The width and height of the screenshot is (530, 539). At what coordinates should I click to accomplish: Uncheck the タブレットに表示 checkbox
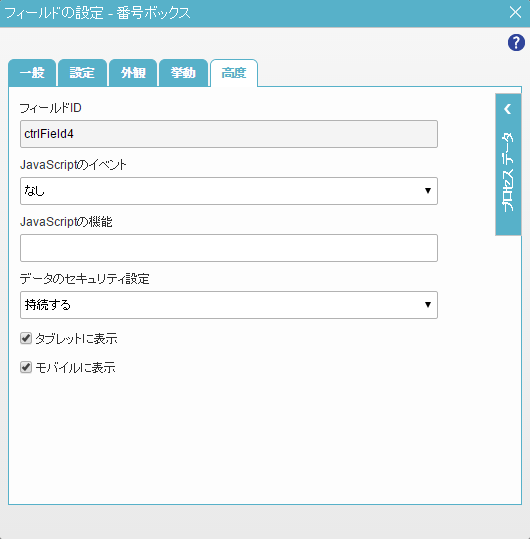pos(26,338)
